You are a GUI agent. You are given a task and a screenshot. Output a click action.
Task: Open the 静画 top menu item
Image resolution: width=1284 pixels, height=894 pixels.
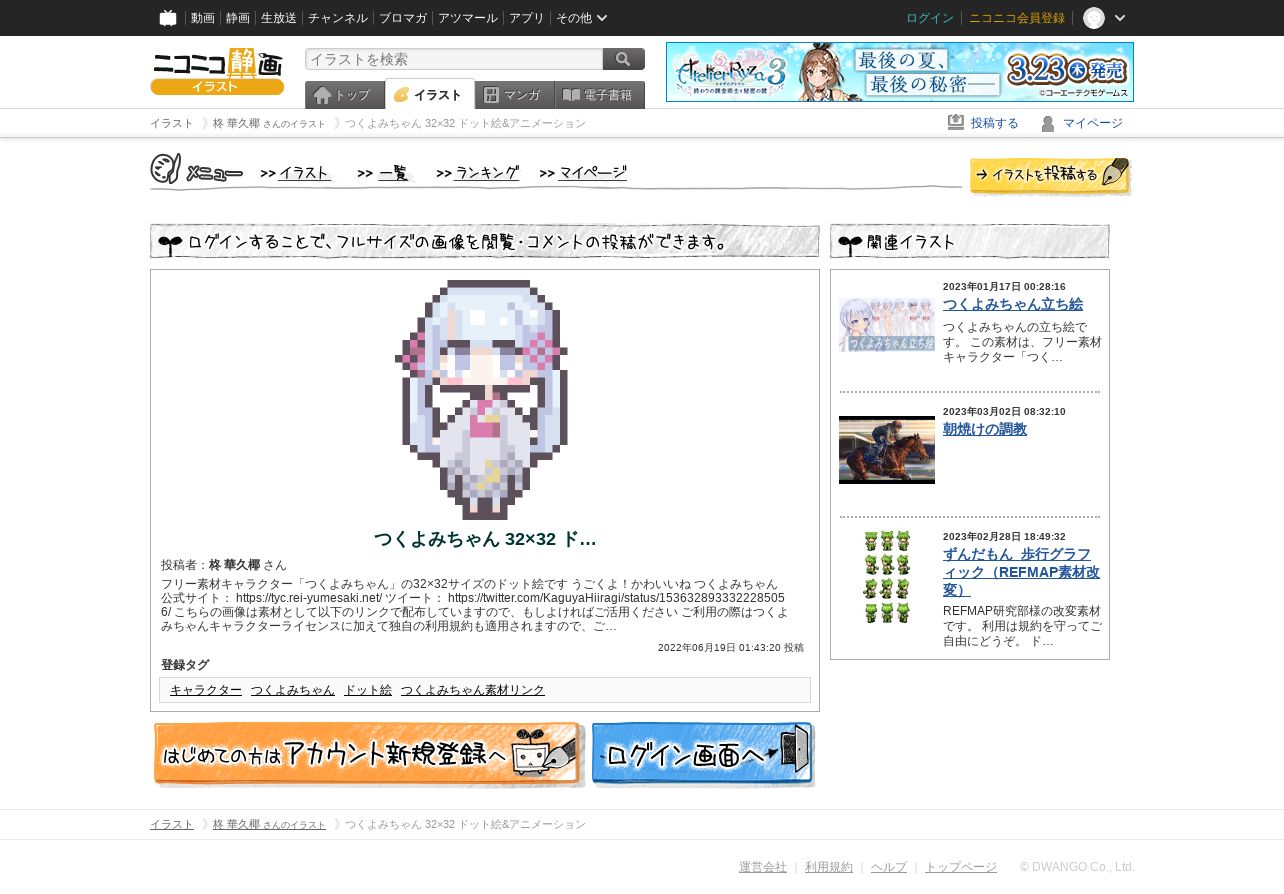tap(238, 18)
